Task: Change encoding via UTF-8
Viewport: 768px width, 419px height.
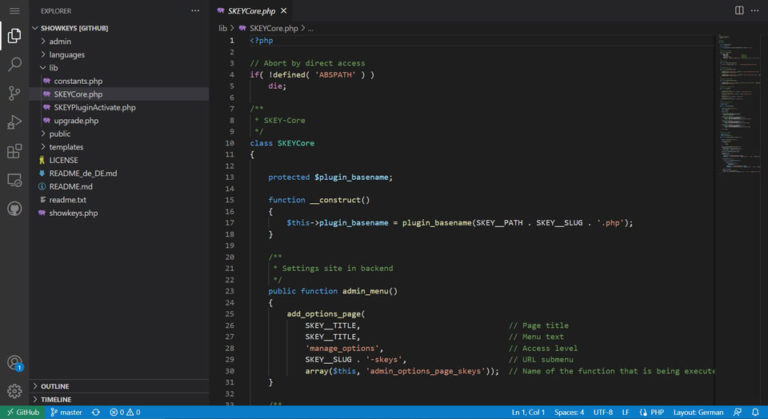Action: pyautogui.click(x=603, y=412)
